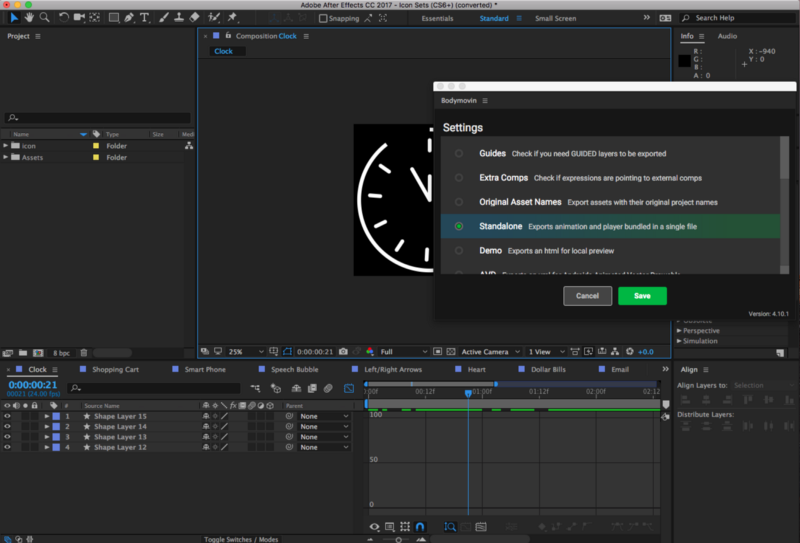This screenshot has width=800, height=543.
Task: Click the Motion Blur enable icon in timeline
Action: pyautogui.click(x=328, y=388)
